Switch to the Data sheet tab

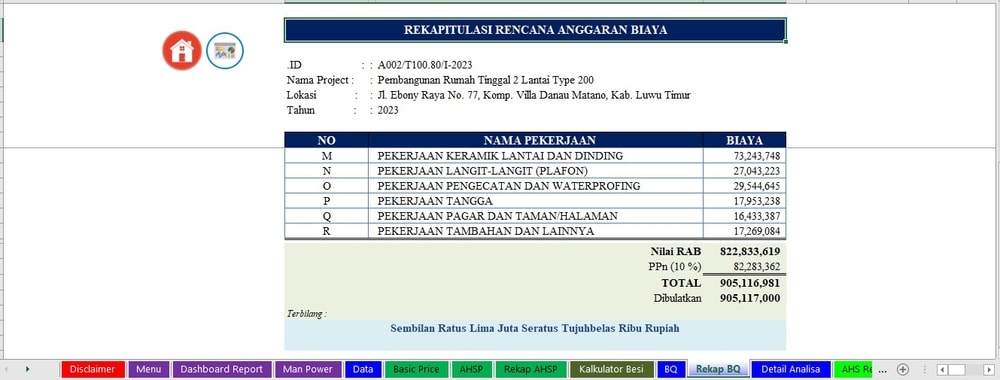[x=363, y=369]
